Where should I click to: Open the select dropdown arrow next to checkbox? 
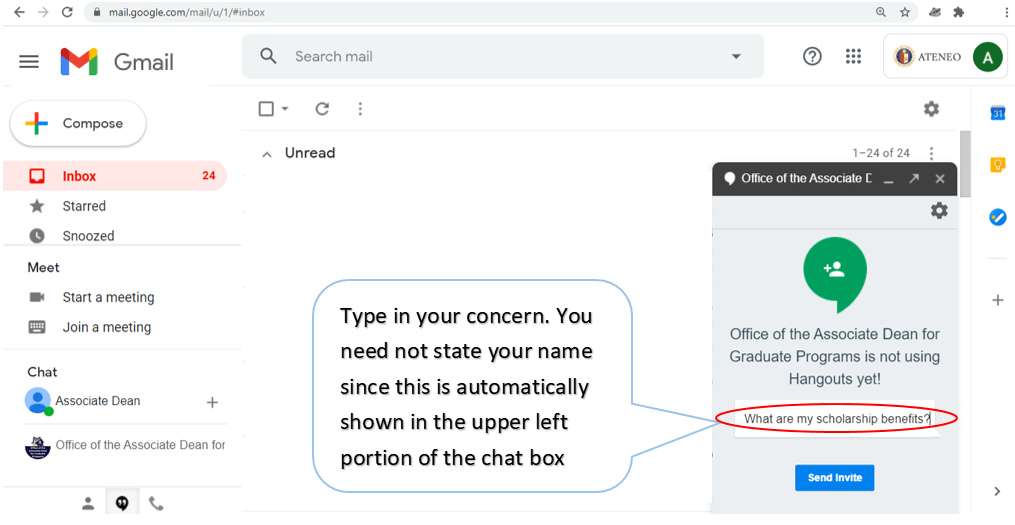pyautogui.click(x=284, y=109)
